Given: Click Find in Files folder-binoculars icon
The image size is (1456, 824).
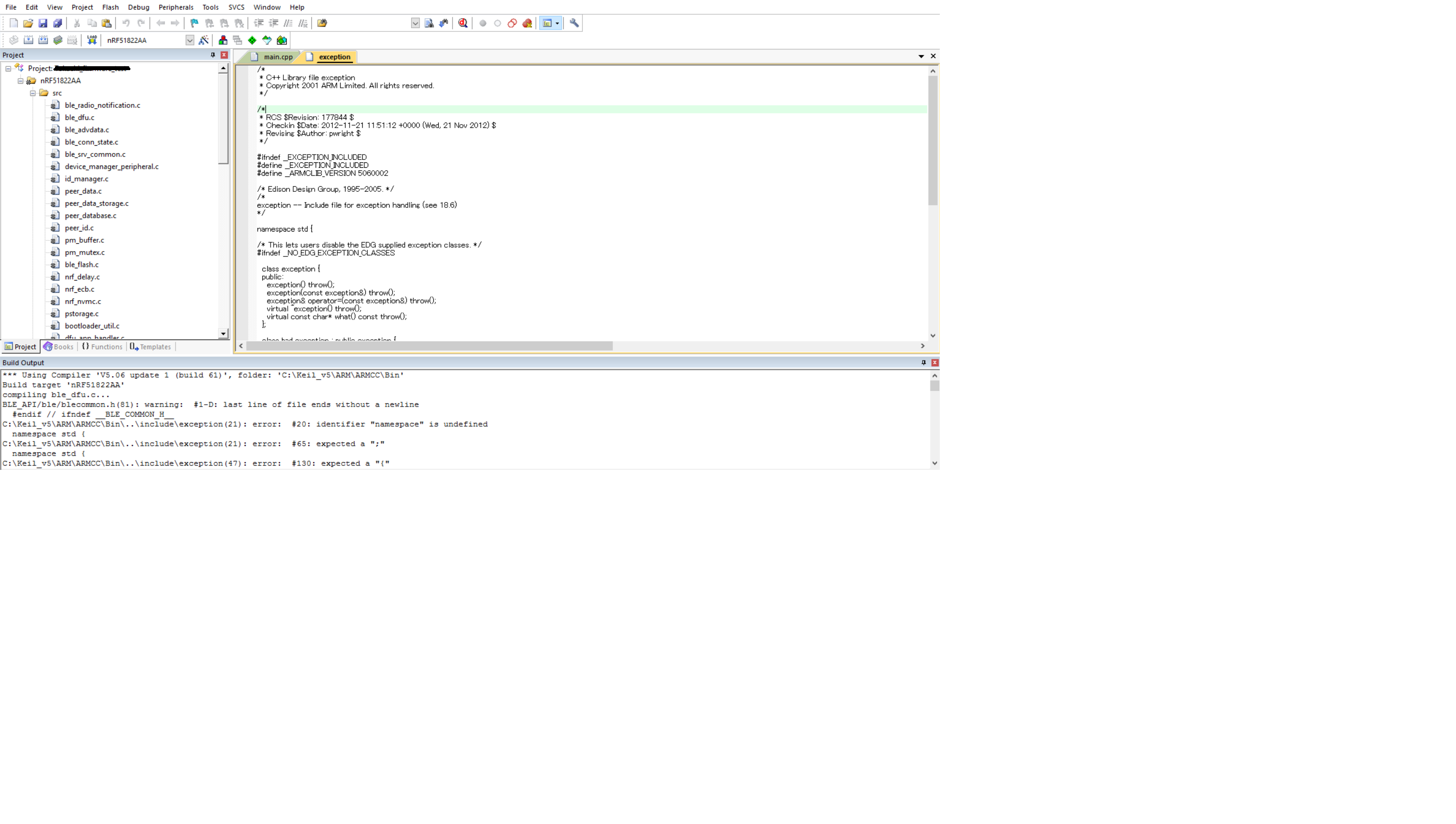Looking at the screenshot, I should [322, 23].
